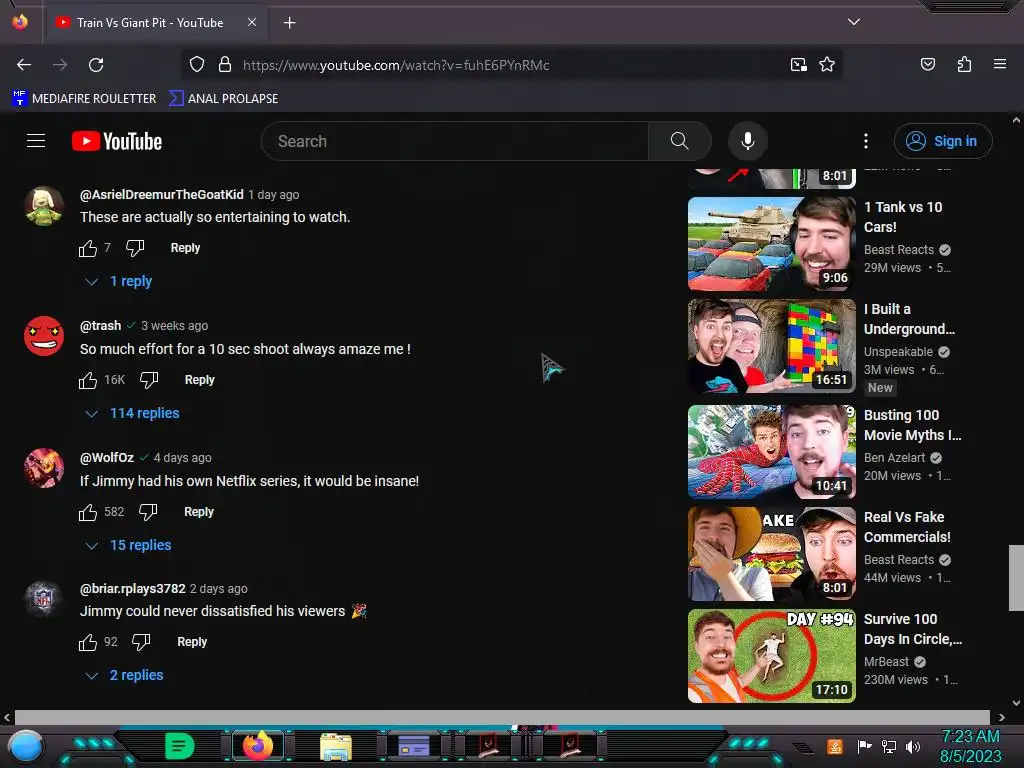Viewport: 1024px width, 768px height.
Task: Open the file explorer taskbar icon
Action: [336, 746]
